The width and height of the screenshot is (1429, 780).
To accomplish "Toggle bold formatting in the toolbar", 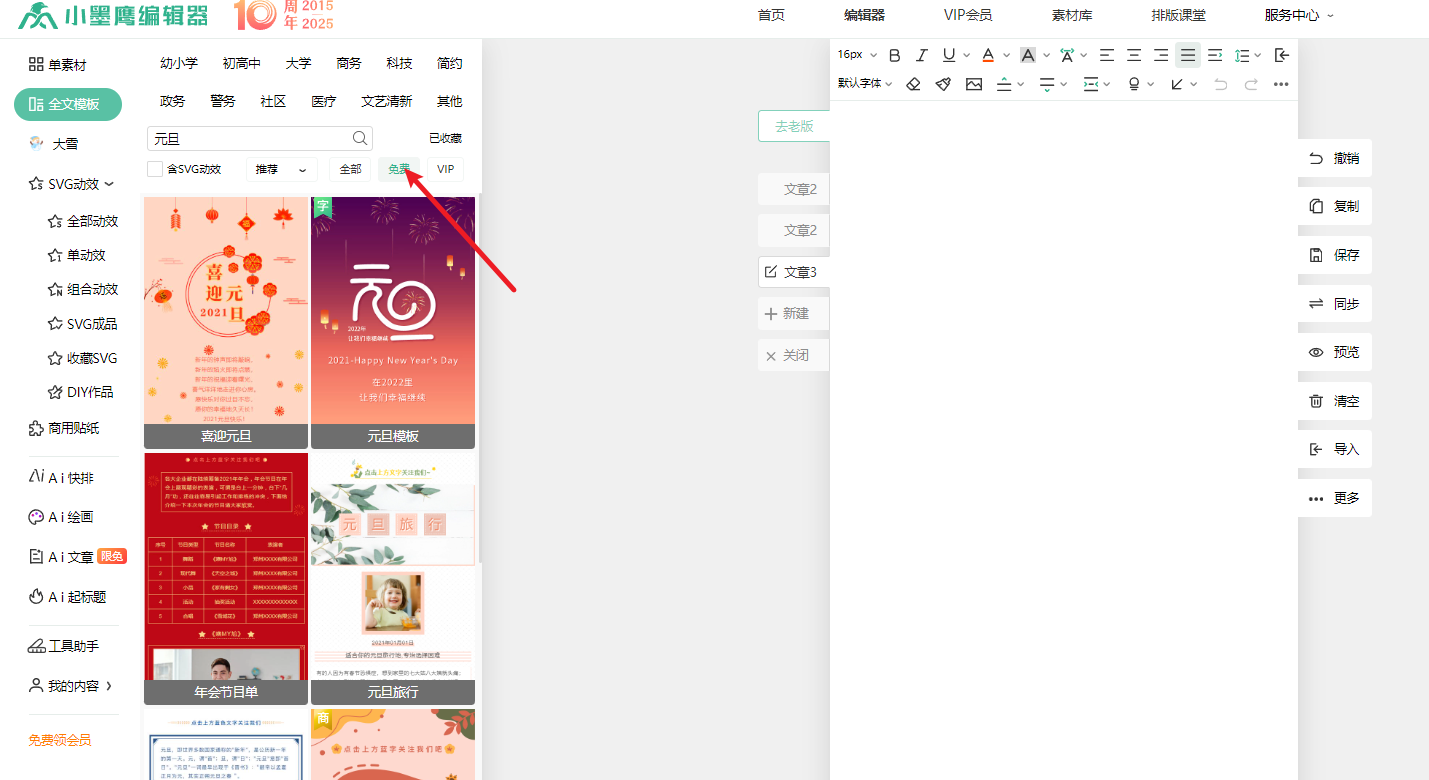I will coord(895,55).
